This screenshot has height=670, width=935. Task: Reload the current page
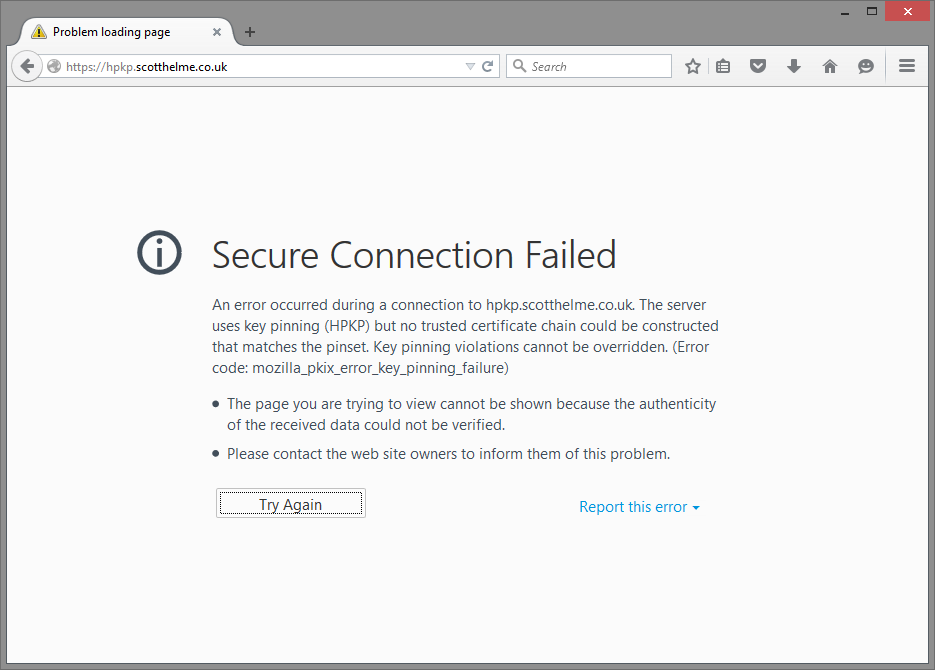pyautogui.click(x=487, y=66)
